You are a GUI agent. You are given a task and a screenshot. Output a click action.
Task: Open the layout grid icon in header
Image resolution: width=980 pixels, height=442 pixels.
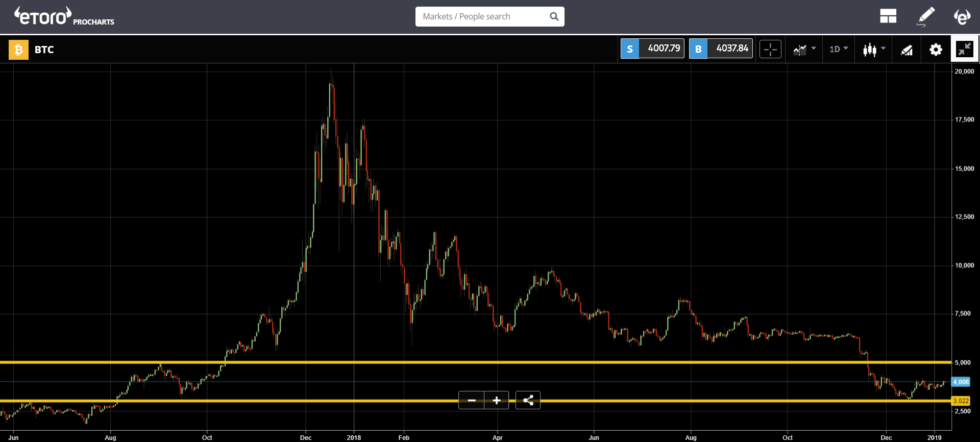click(888, 16)
